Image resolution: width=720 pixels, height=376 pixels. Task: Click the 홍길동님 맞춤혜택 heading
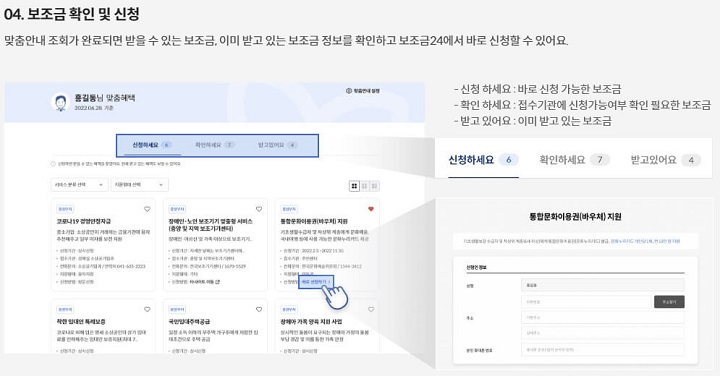pos(105,98)
